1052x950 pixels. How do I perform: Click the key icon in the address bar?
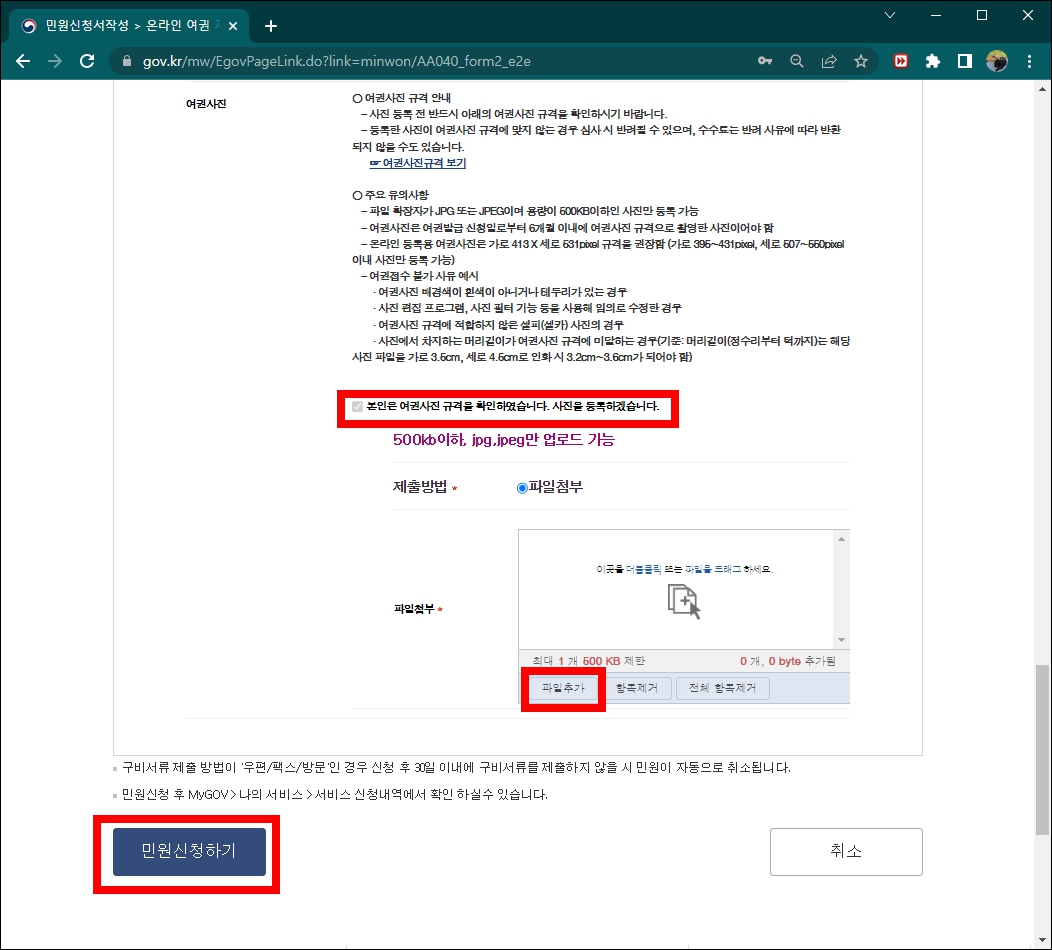pyautogui.click(x=765, y=61)
